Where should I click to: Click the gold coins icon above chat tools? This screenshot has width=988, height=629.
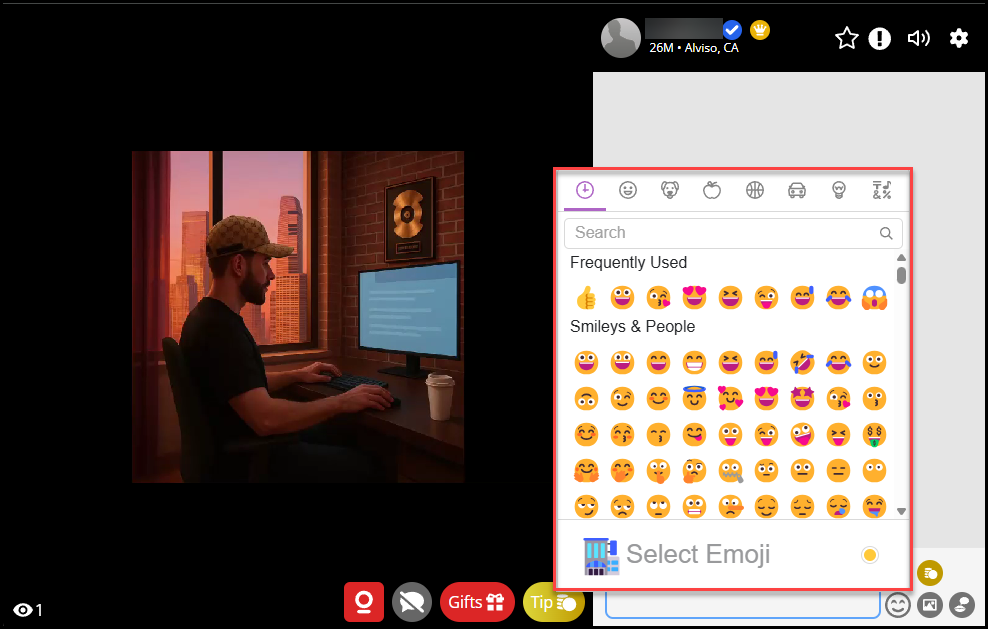930,574
